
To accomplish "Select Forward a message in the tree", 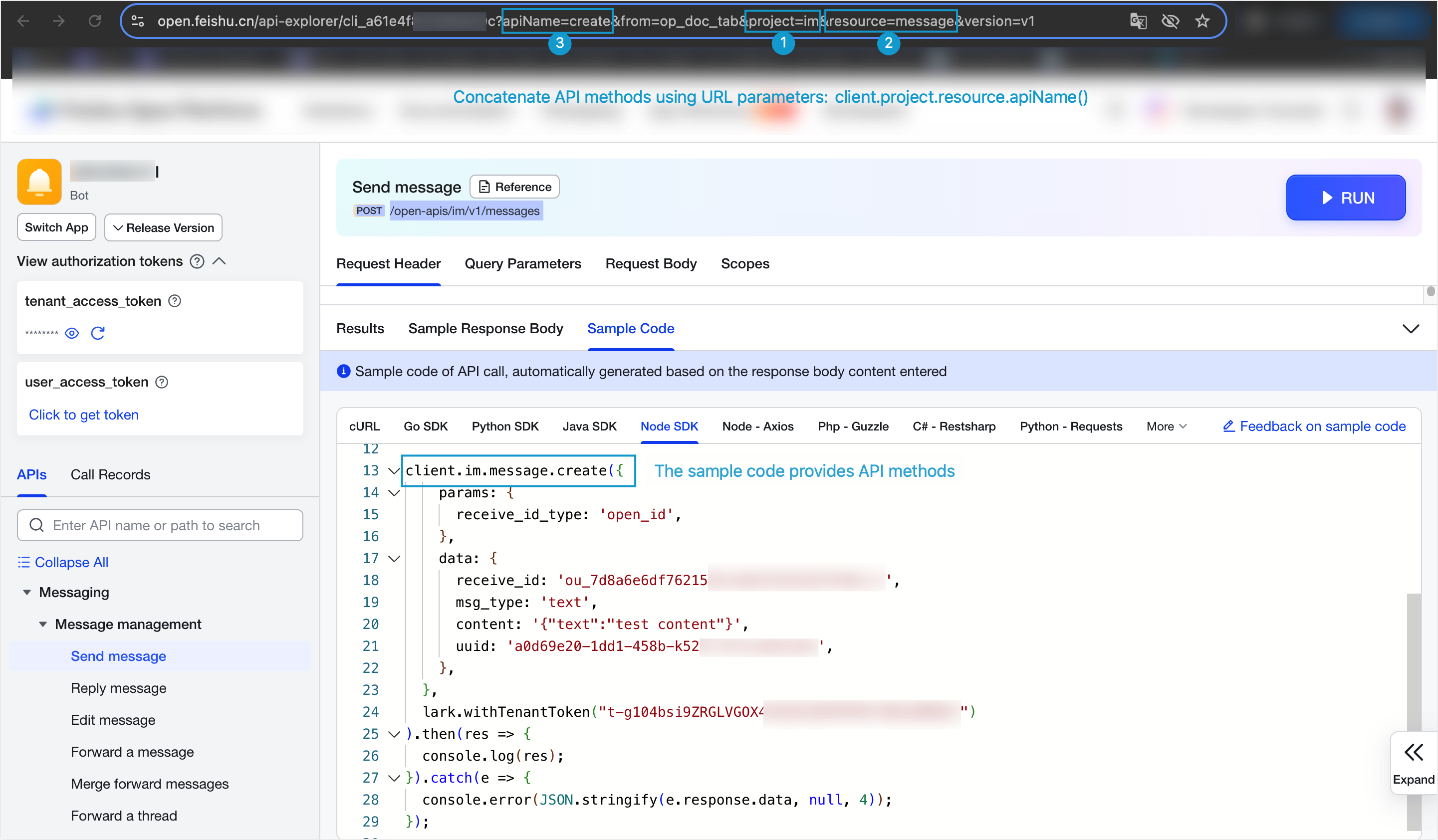I will tap(132, 752).
